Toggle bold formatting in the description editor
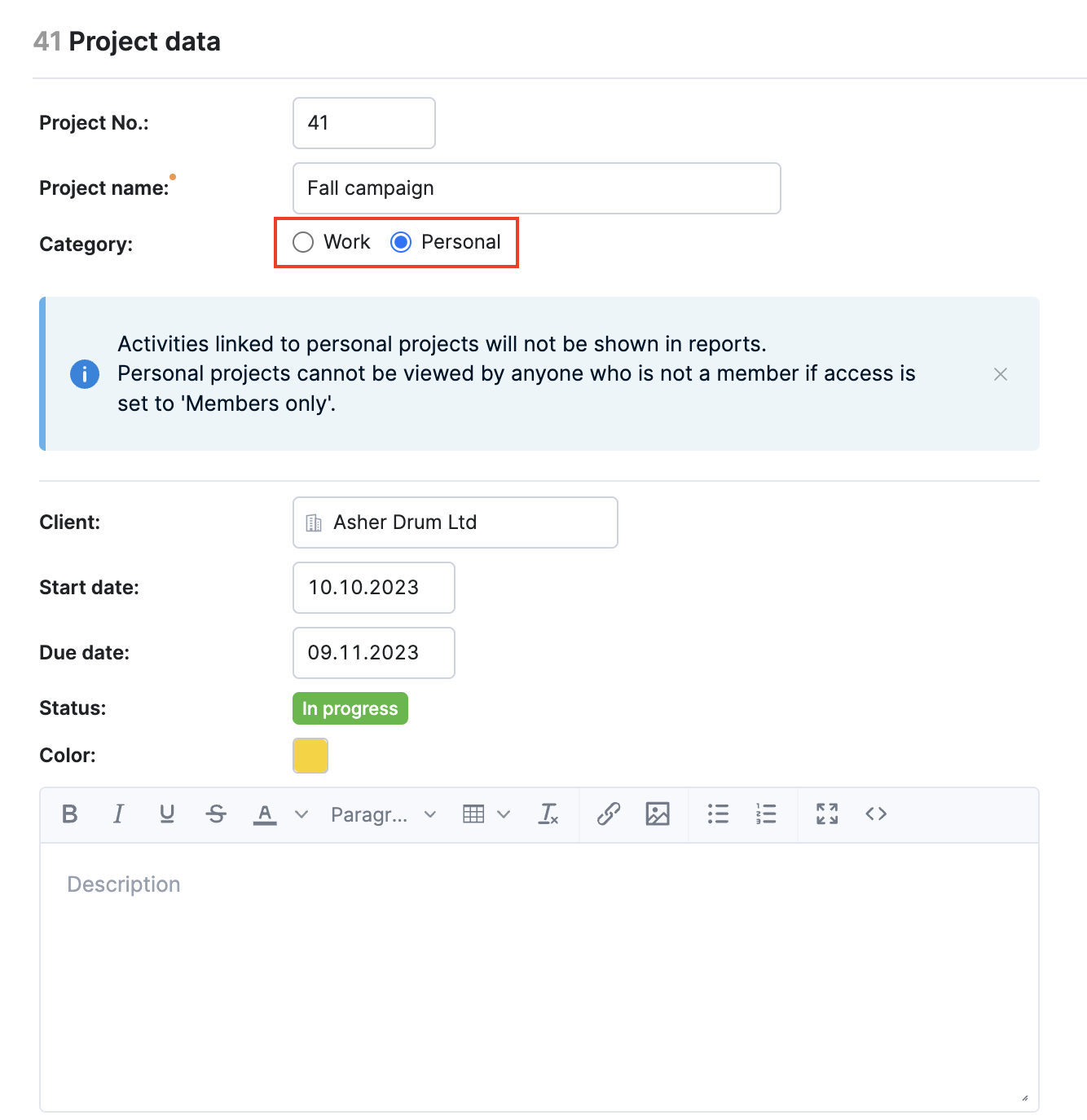The height and width of the screenshot is (1120, 1087). pyautogui.click(x=70, y=814)
